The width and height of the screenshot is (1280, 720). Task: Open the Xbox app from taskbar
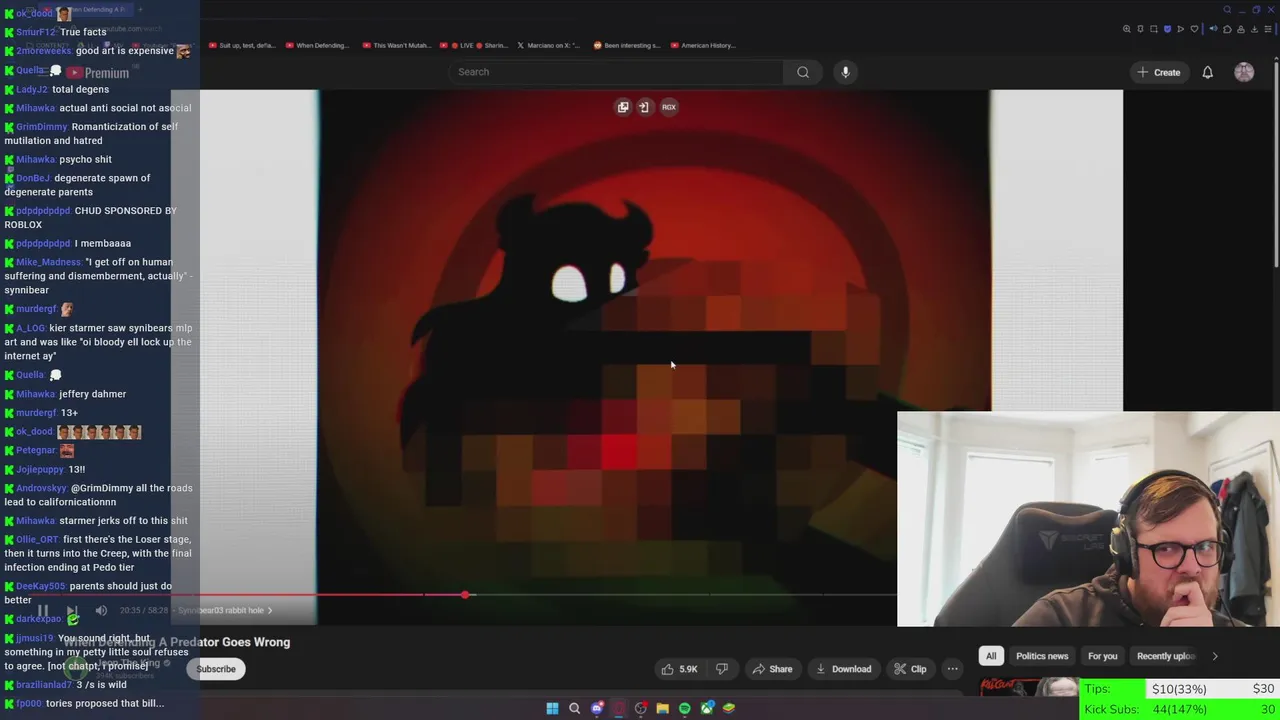click(707, 708)
